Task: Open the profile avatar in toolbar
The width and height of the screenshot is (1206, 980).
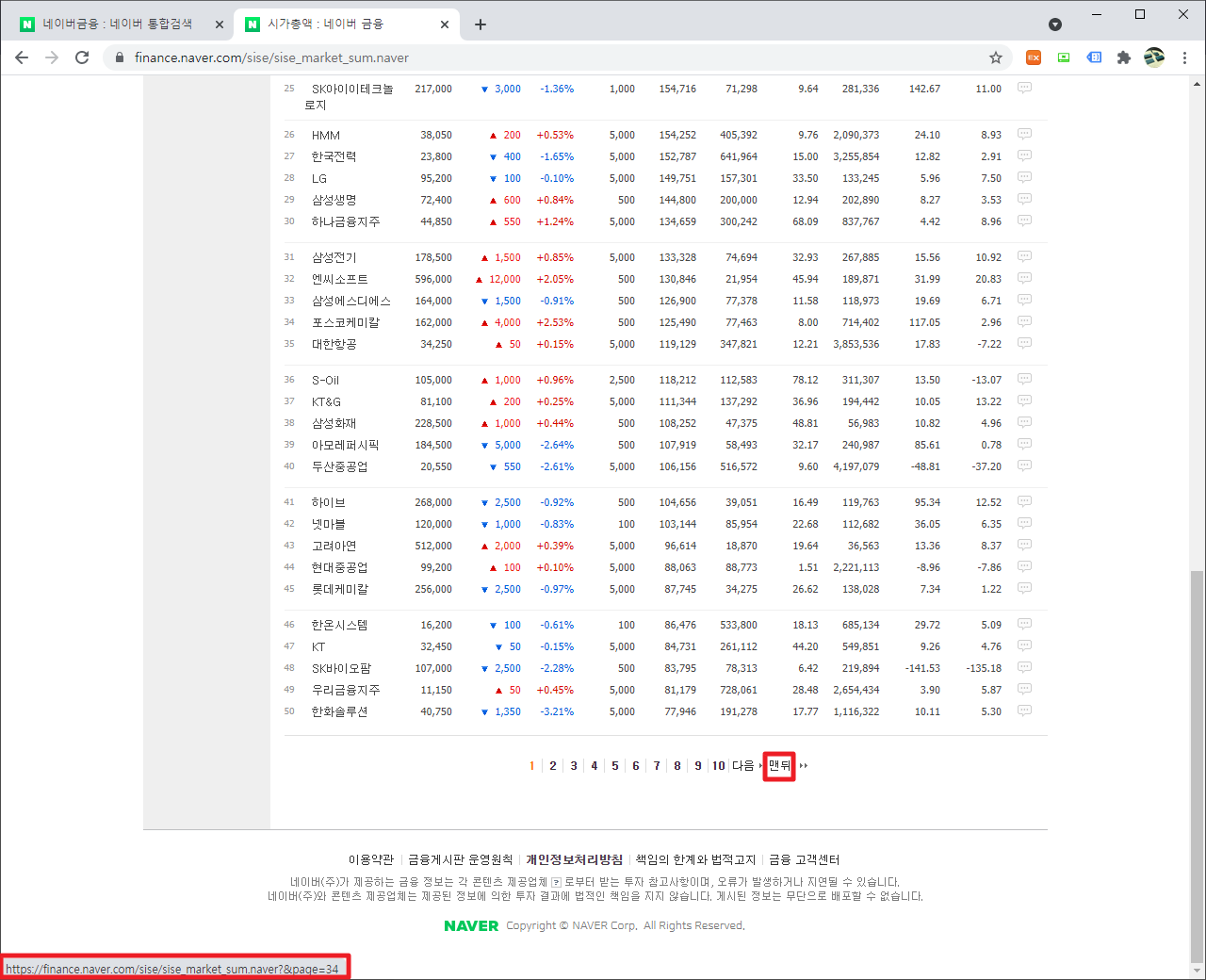Action: click(1154, 57)
